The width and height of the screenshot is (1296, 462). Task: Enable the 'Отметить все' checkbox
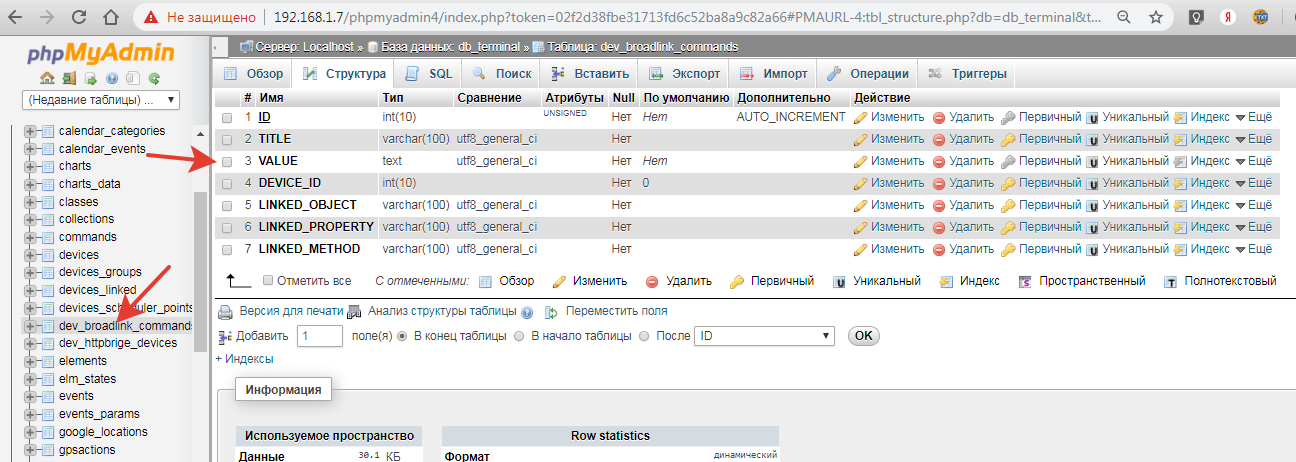(267, 281)
